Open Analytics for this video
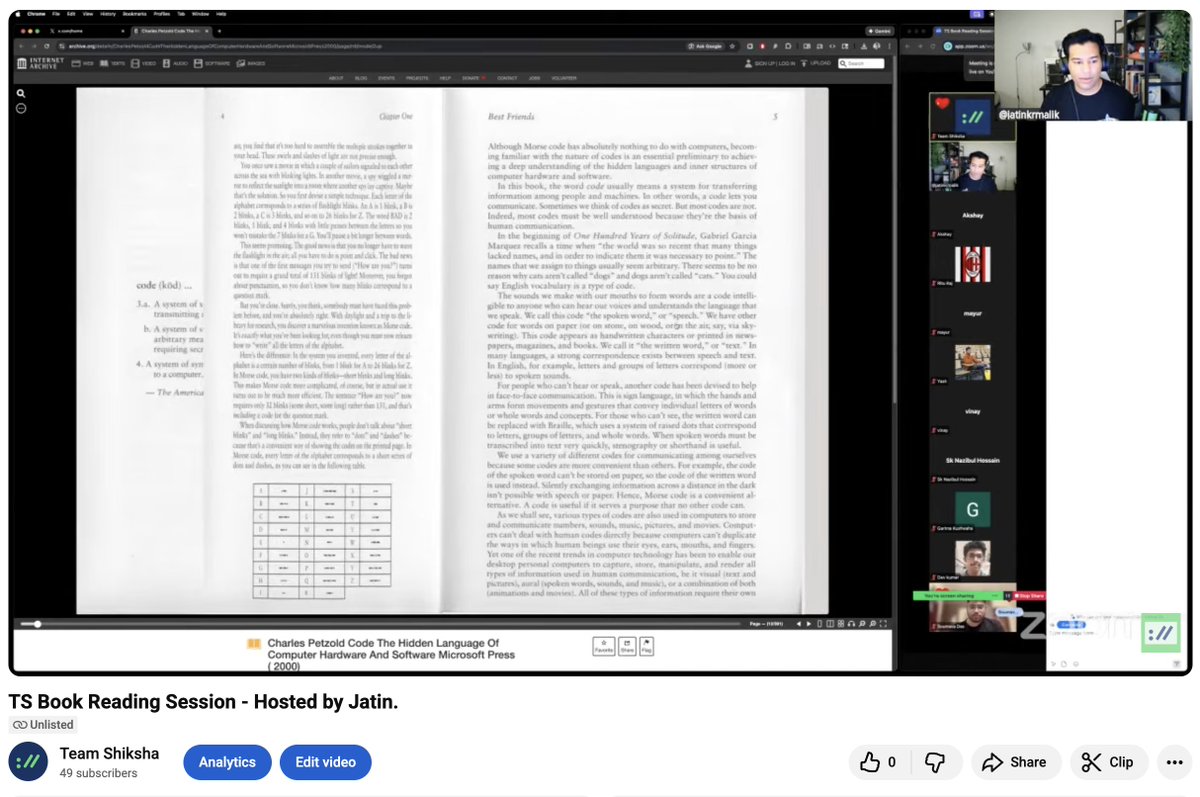This screenshot has width=1200, height=797. [x=227, y=762]
